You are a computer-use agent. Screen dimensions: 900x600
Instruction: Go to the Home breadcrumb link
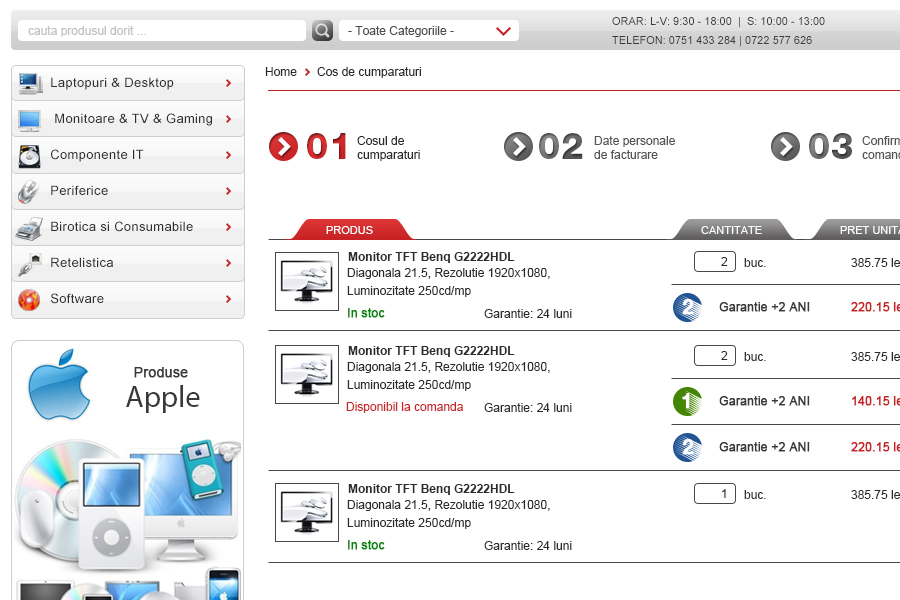point(281,72)
